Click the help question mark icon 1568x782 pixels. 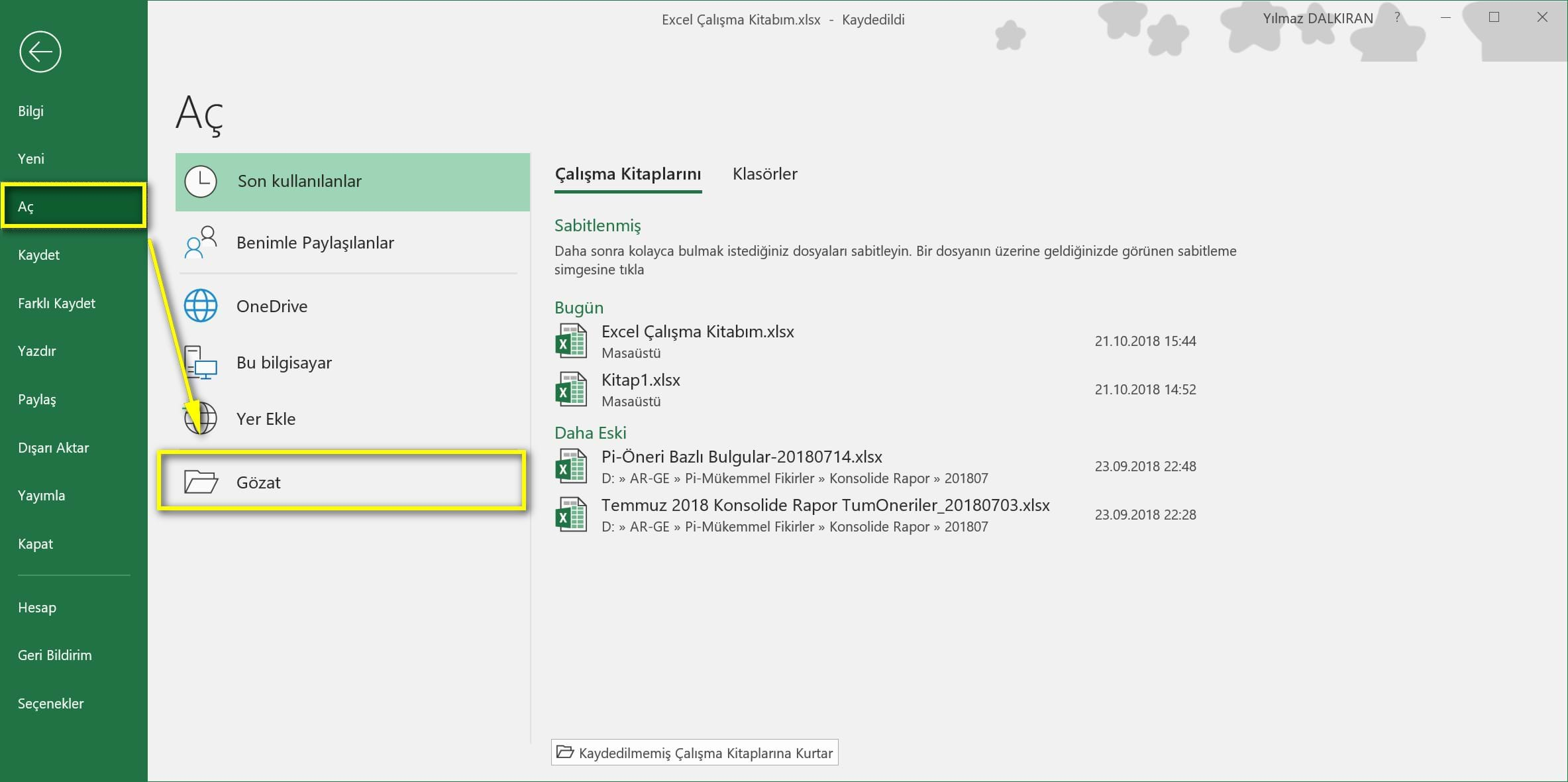(1397, 18)
